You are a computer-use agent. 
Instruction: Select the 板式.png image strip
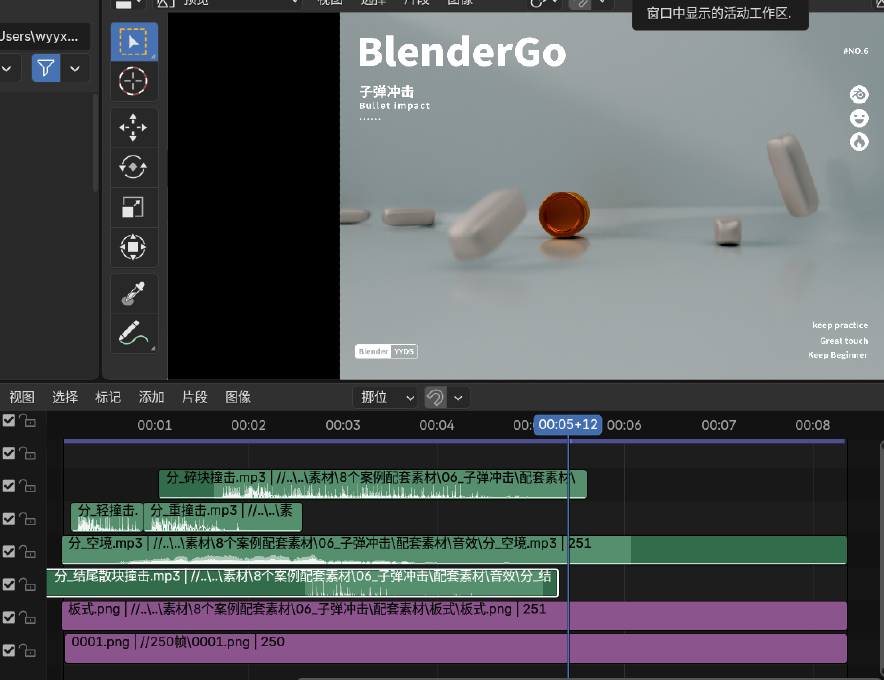pos(454,616)
